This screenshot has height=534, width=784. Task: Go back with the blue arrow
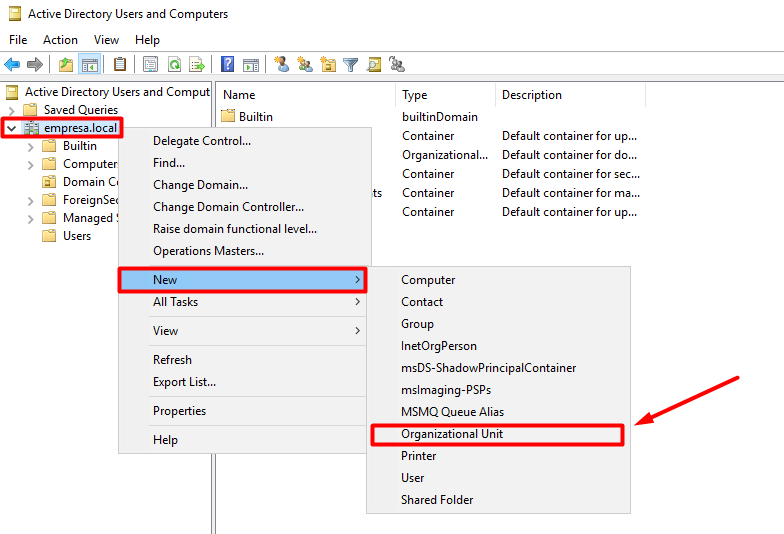(12, 64)
